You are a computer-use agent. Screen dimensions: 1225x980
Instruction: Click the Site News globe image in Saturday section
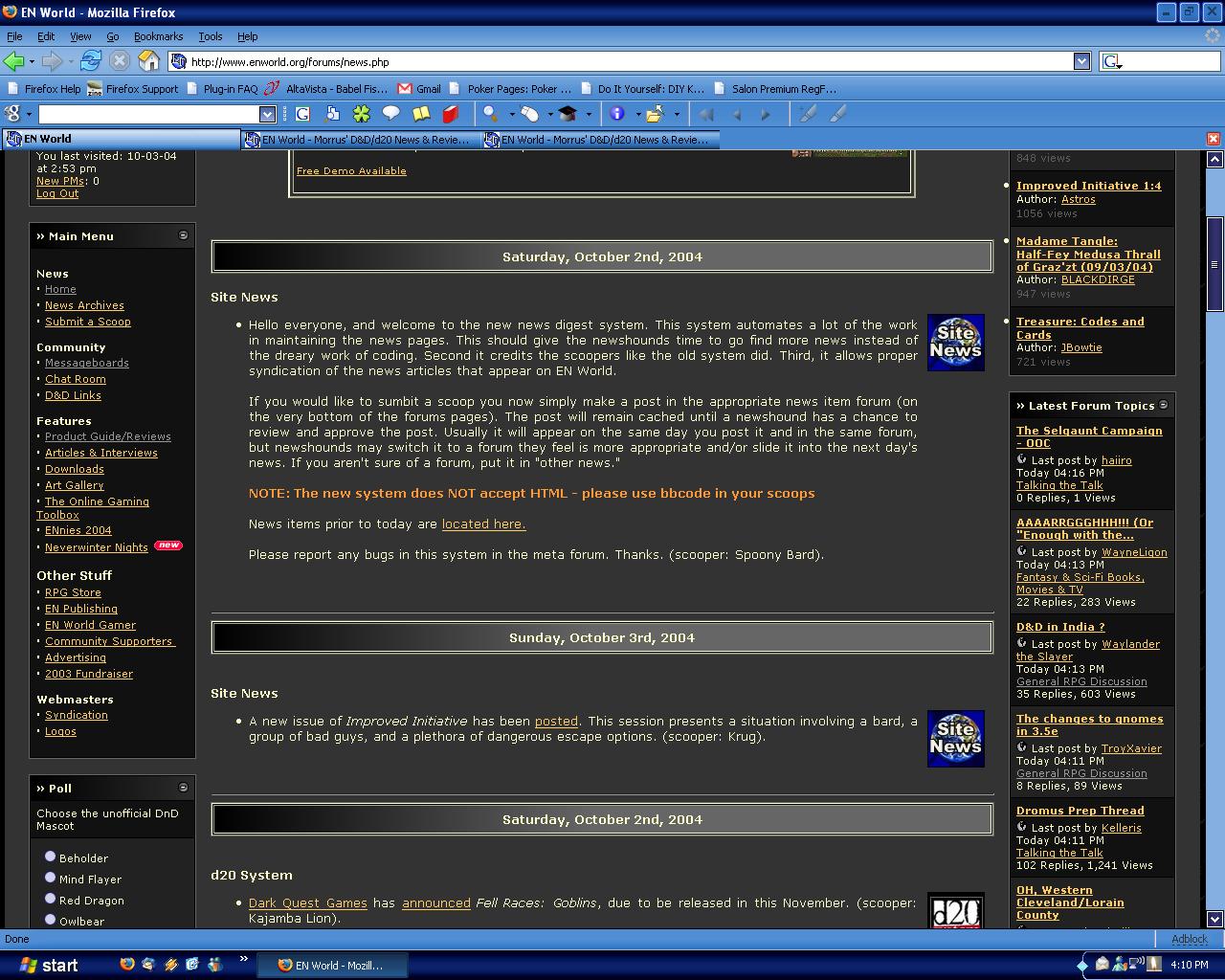955,343
